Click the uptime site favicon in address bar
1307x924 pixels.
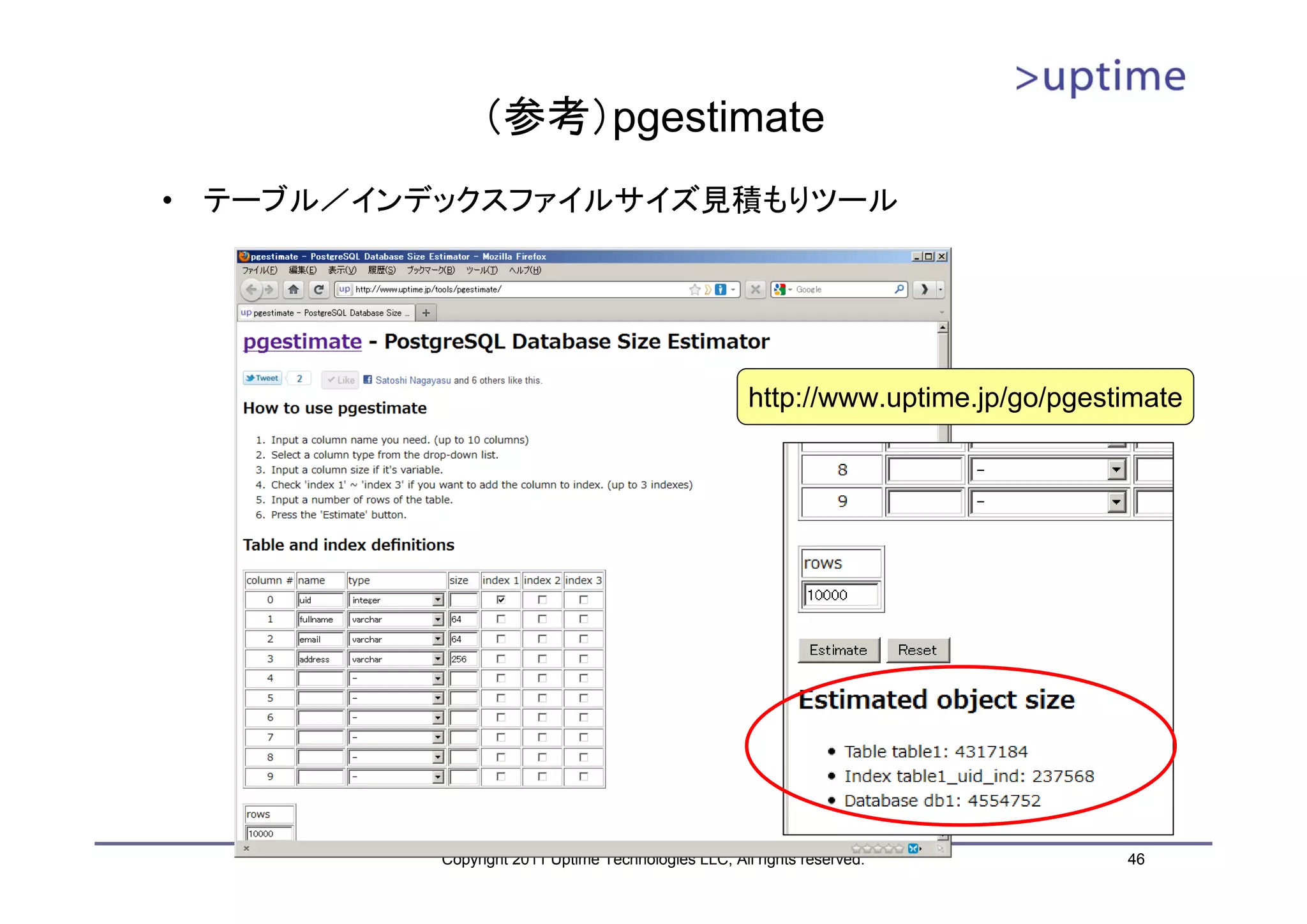coord(345,289)
